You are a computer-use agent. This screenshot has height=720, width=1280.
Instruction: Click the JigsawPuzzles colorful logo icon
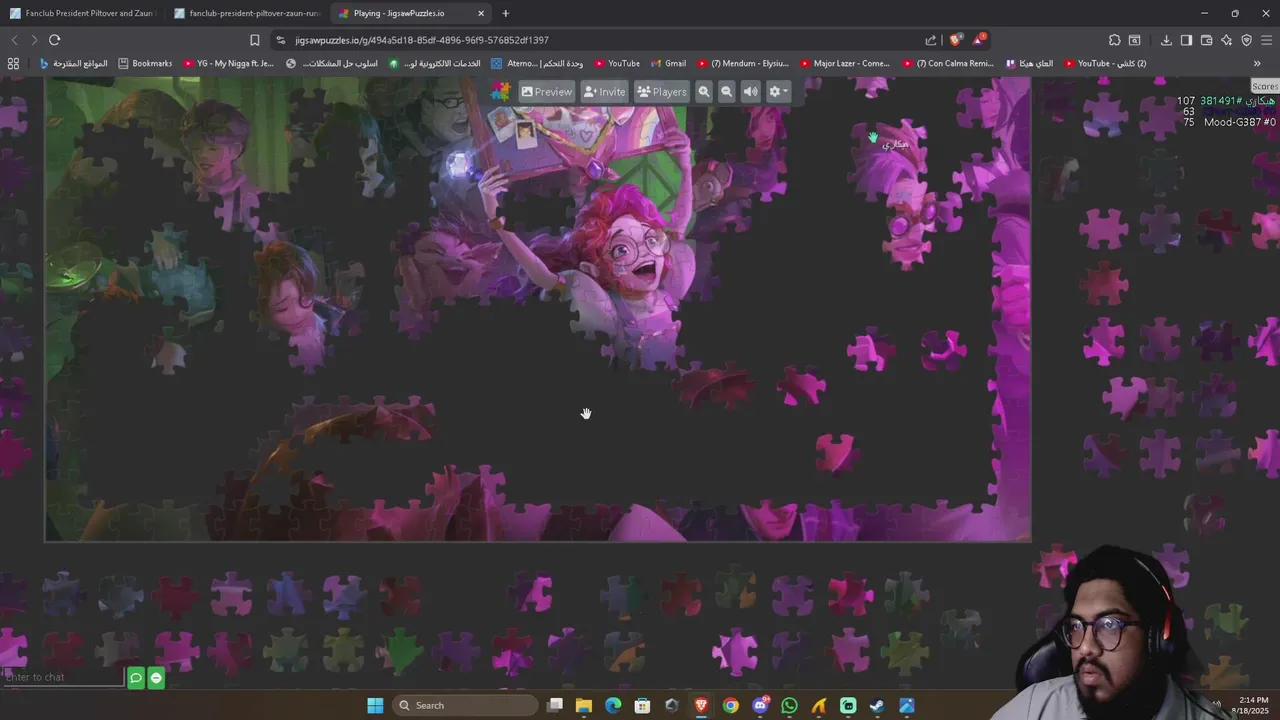point(501,91)
